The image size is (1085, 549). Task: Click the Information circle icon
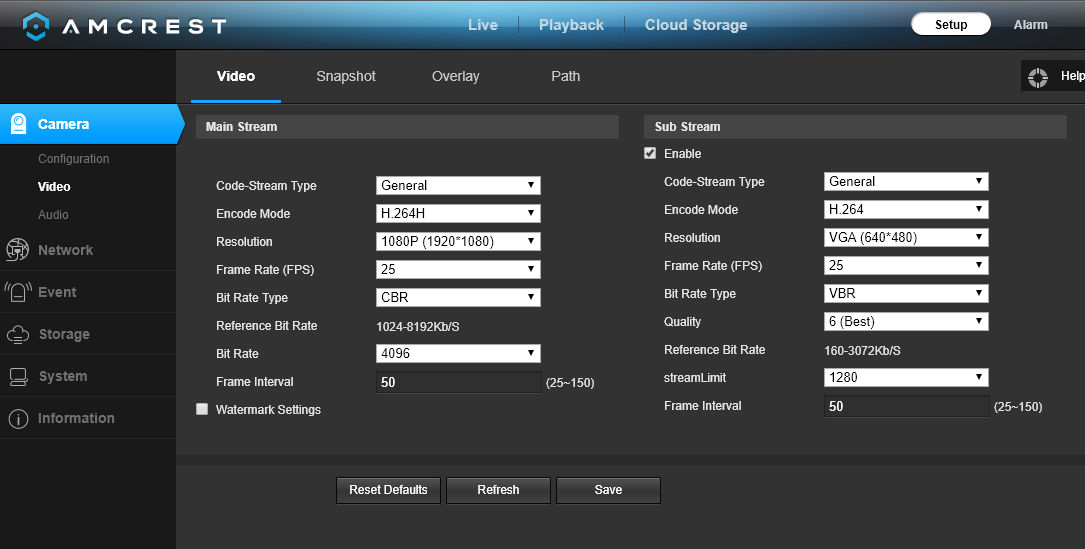tap(18, 418)
